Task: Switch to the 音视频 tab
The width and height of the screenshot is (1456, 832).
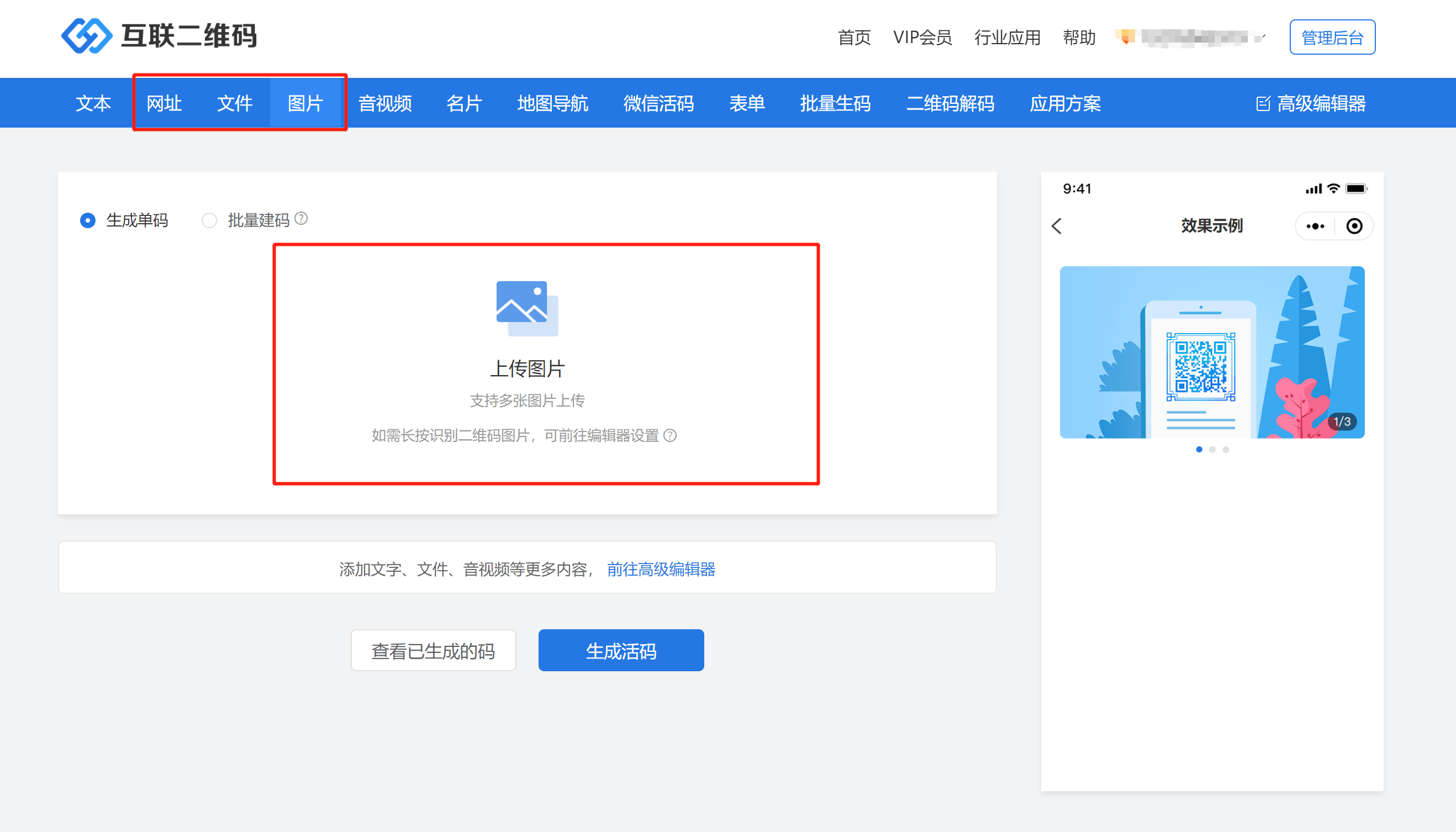Action: (384, 103)
